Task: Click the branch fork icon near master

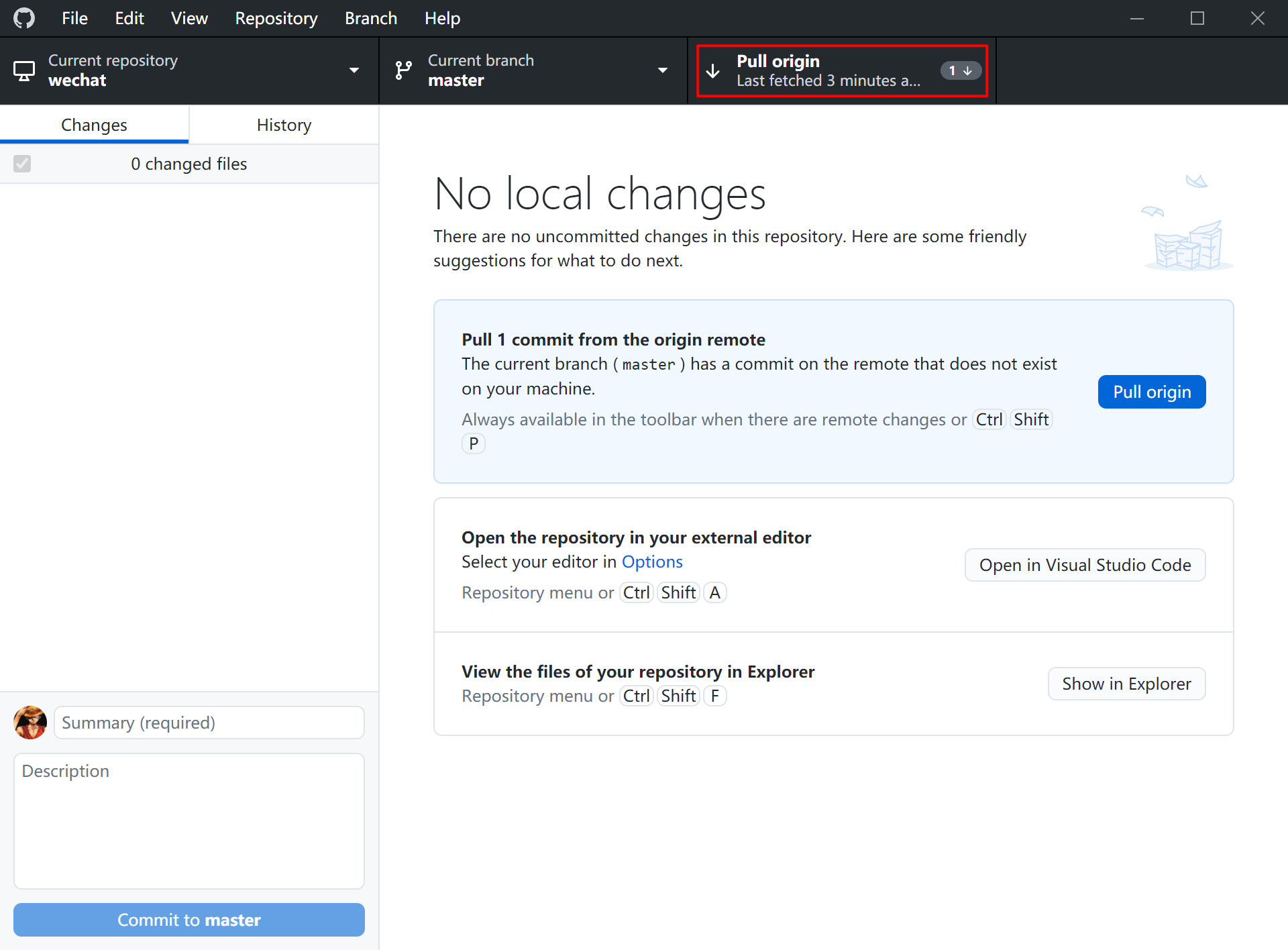Action: click(402, 70)
